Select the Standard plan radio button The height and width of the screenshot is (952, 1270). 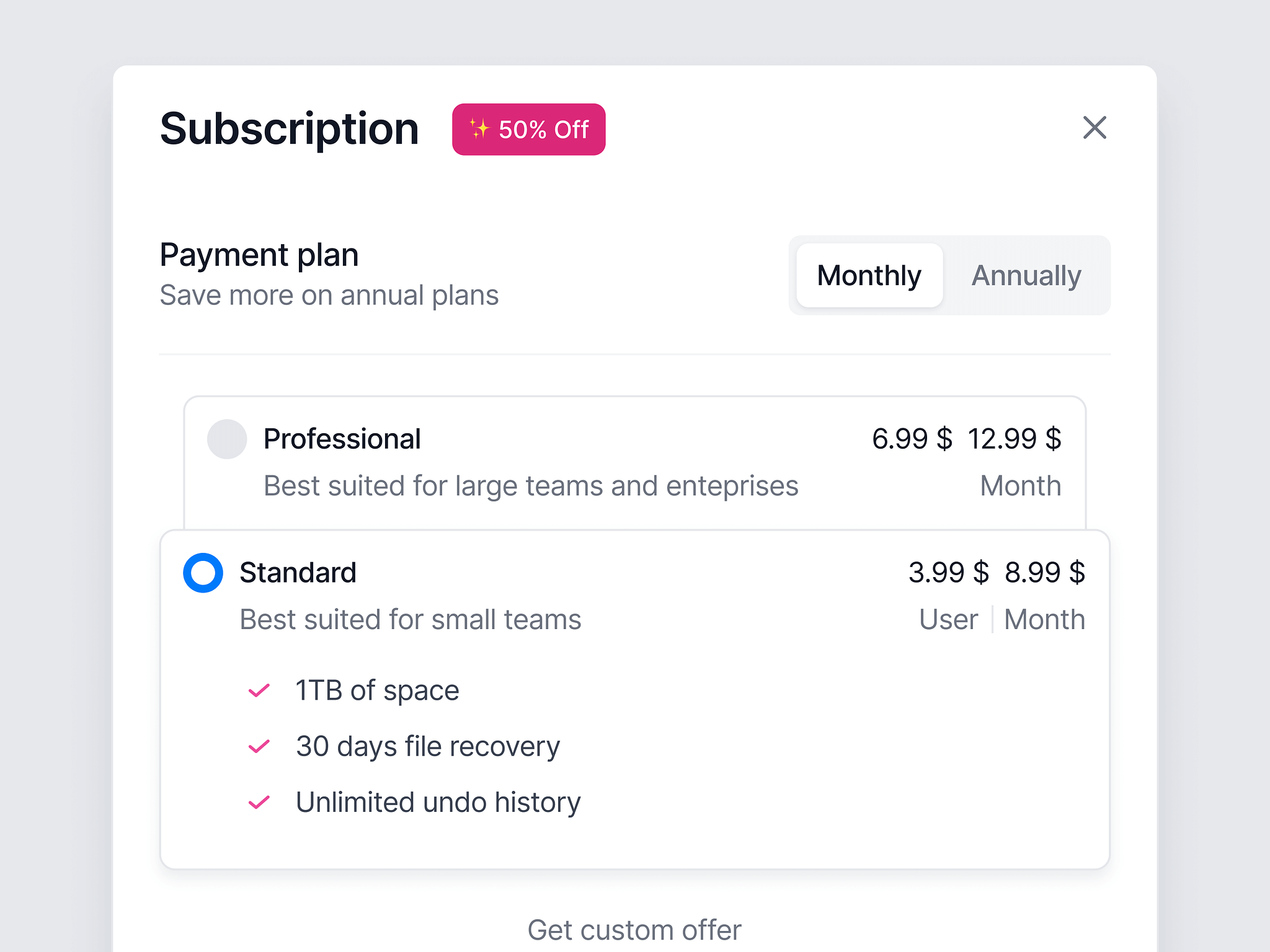click(x=203, y=573)
